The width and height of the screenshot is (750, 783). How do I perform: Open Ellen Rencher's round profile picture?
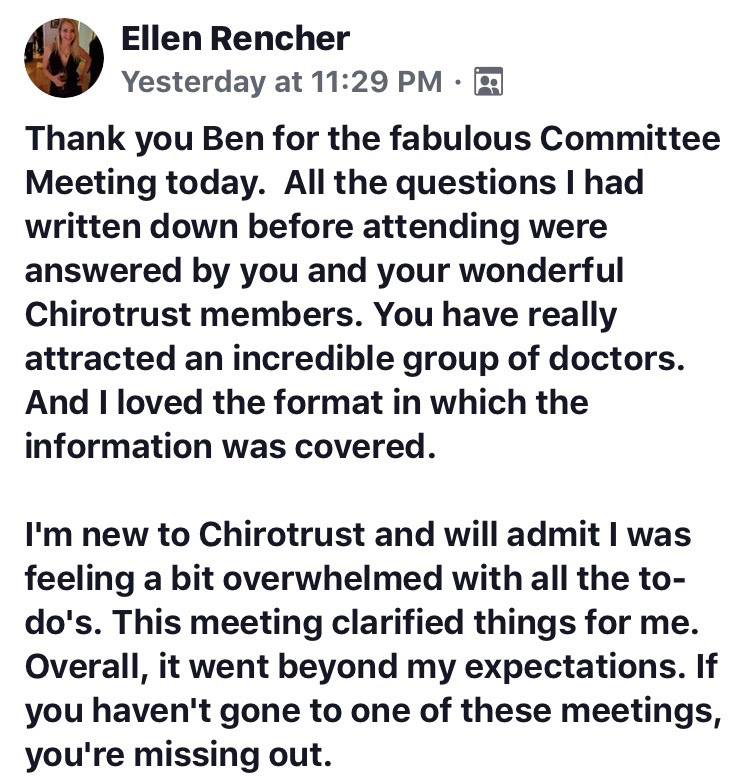pos(64,58)
